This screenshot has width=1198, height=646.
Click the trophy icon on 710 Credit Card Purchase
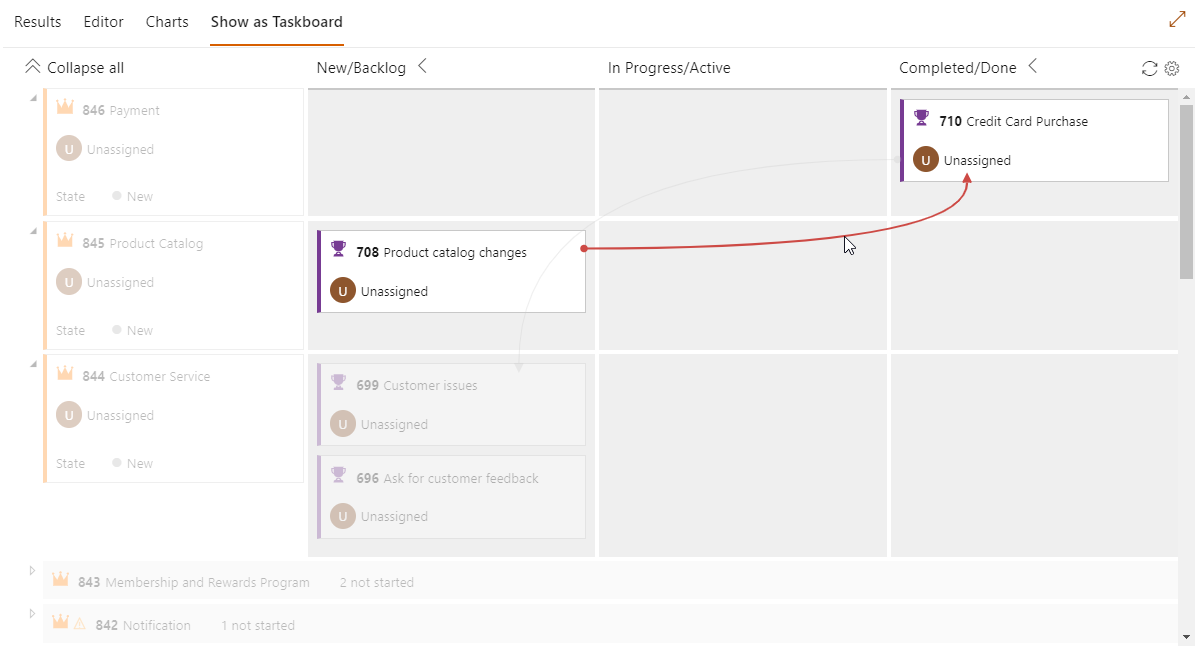(x=920, y=120)
